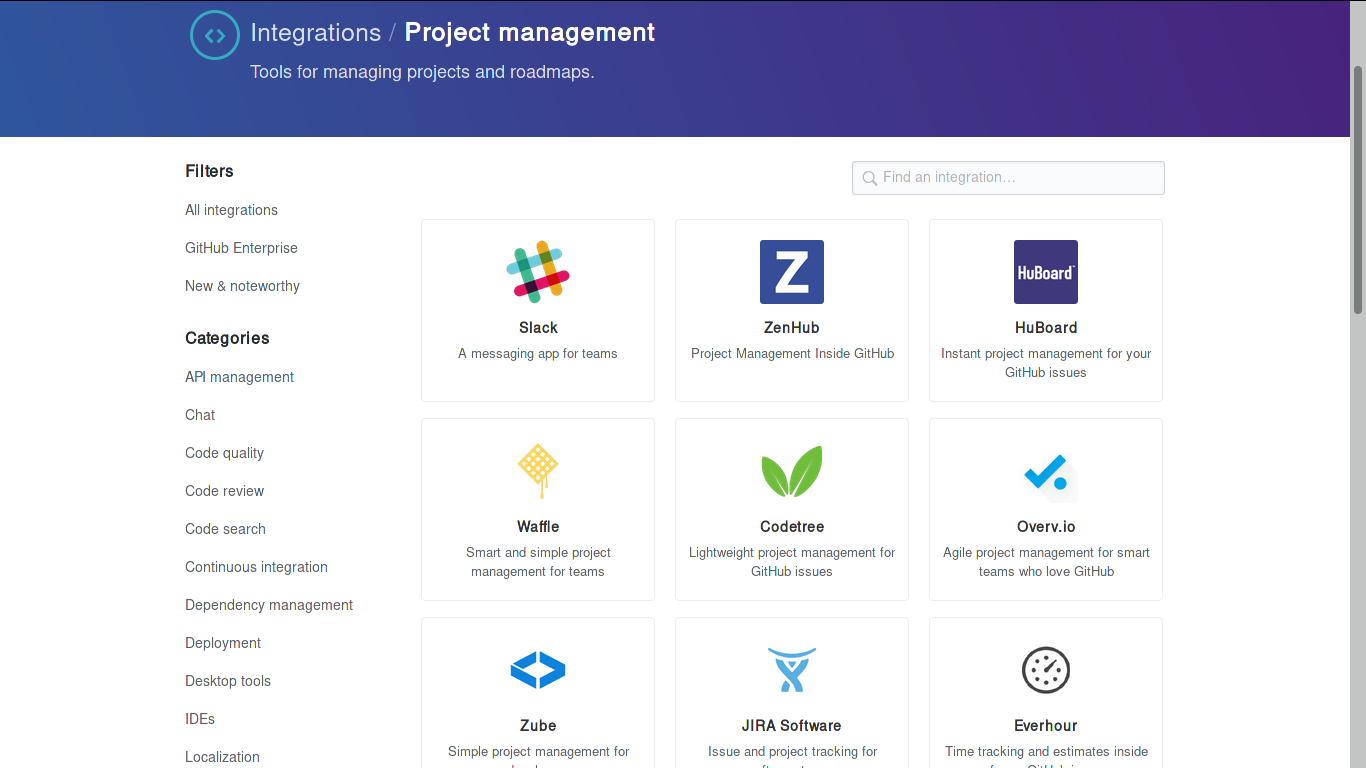Click 'Tools for managing projects and roadmaps' subtitle

[x=422, y=72]
